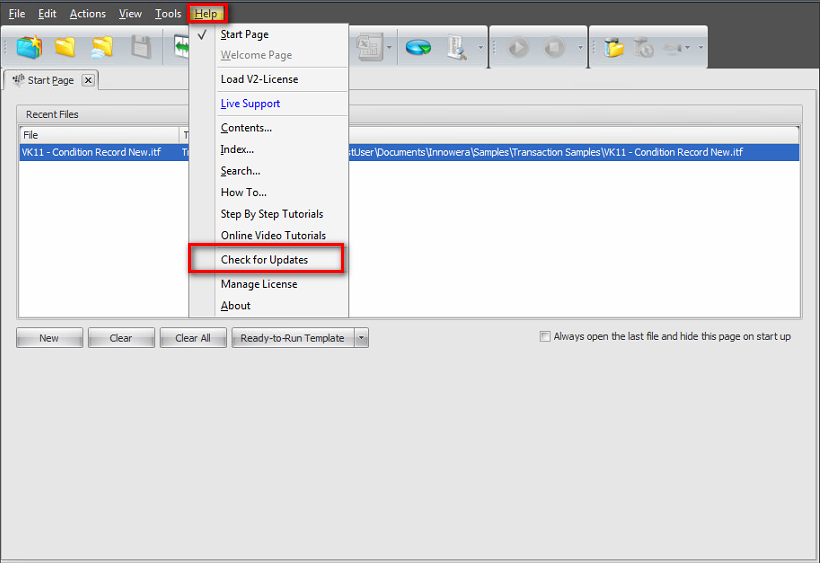Click the Open folder toolbar icon
This screenshot has height=563, width=820.
click(x=66, y=47)
